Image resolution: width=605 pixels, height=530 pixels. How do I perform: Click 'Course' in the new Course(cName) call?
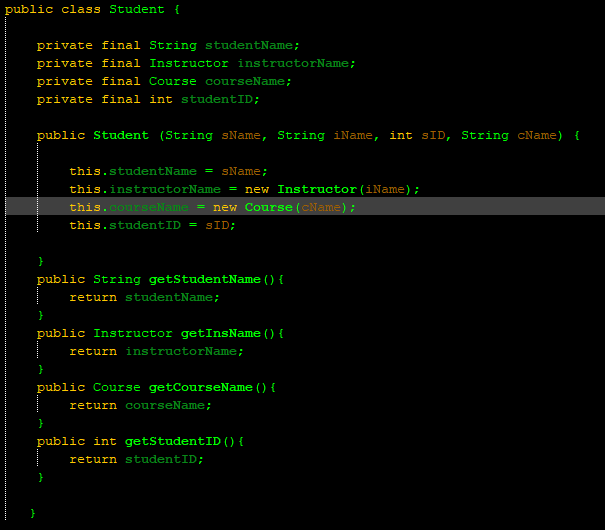269,208
